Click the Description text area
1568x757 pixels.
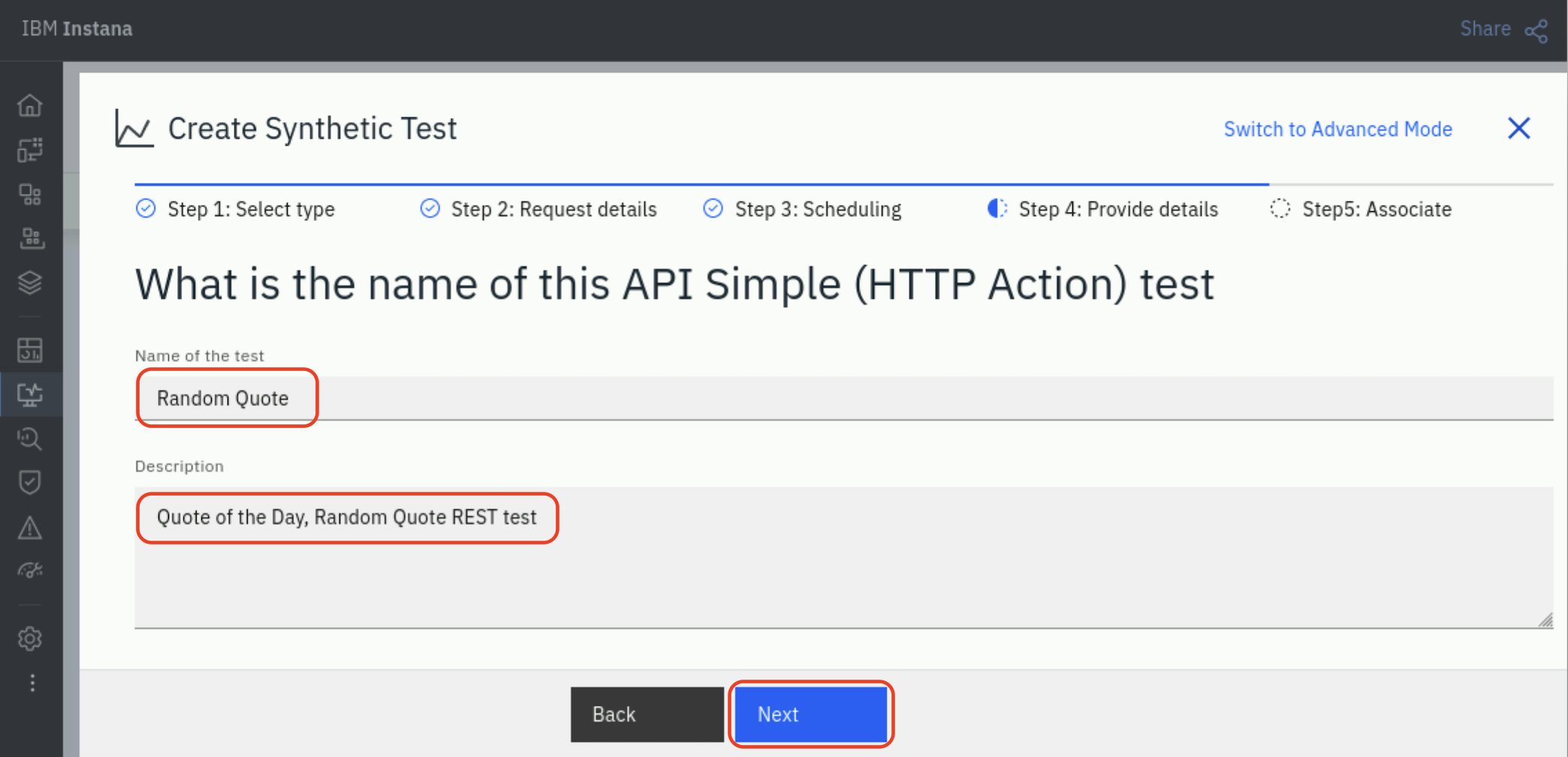tap(844, 557)
